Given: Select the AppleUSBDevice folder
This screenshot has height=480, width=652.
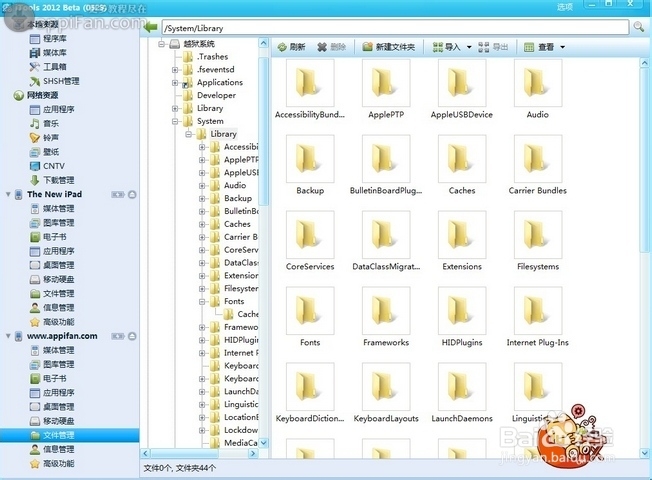Looking at the screenshot, I should (462, 89).
